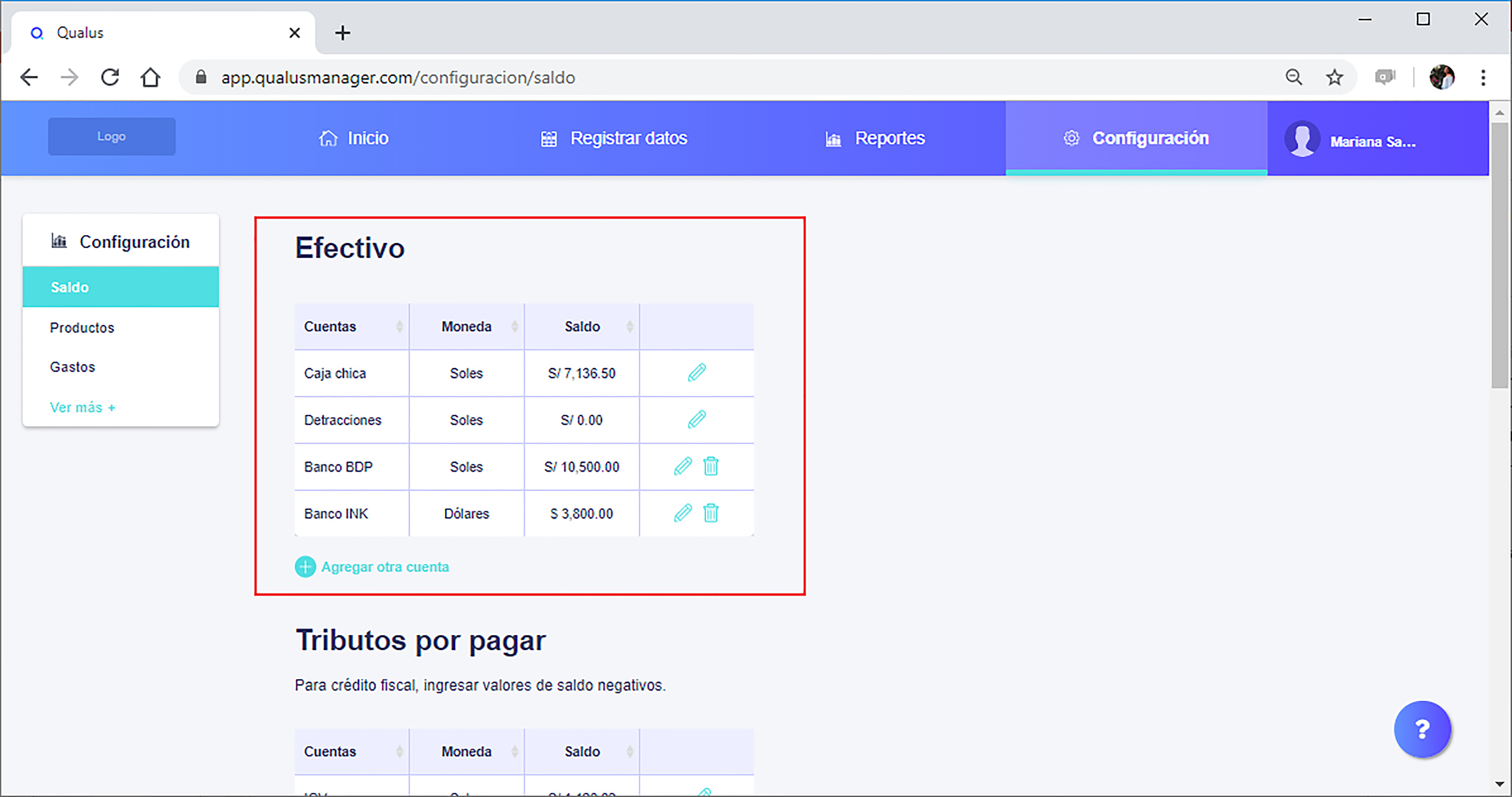Open a new browser tab
Viewport: 1512px width, 797px height.
[343, 33]
